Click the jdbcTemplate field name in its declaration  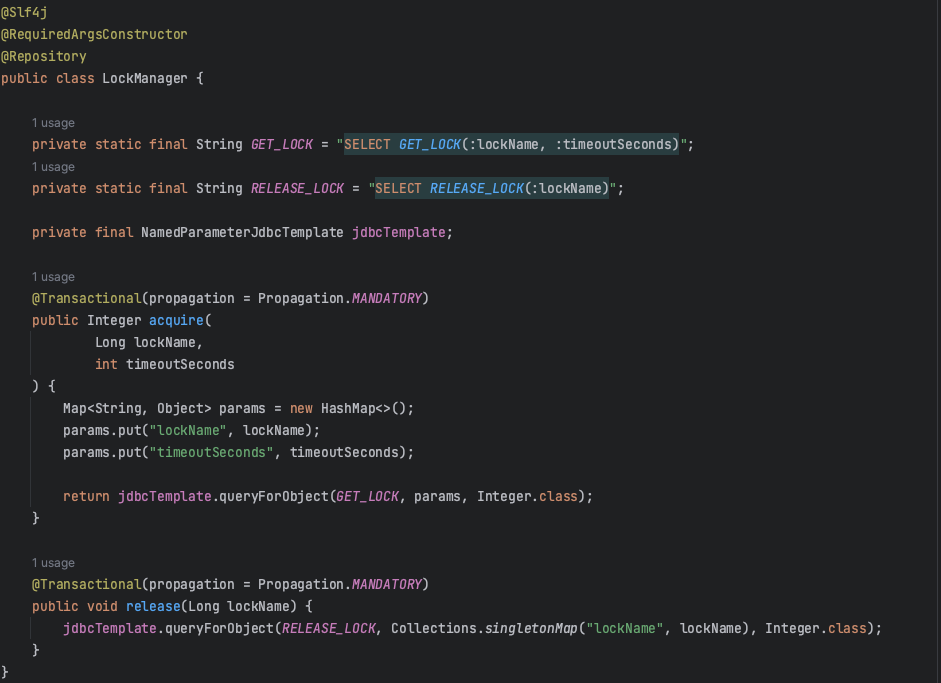[x=398, y=232]
